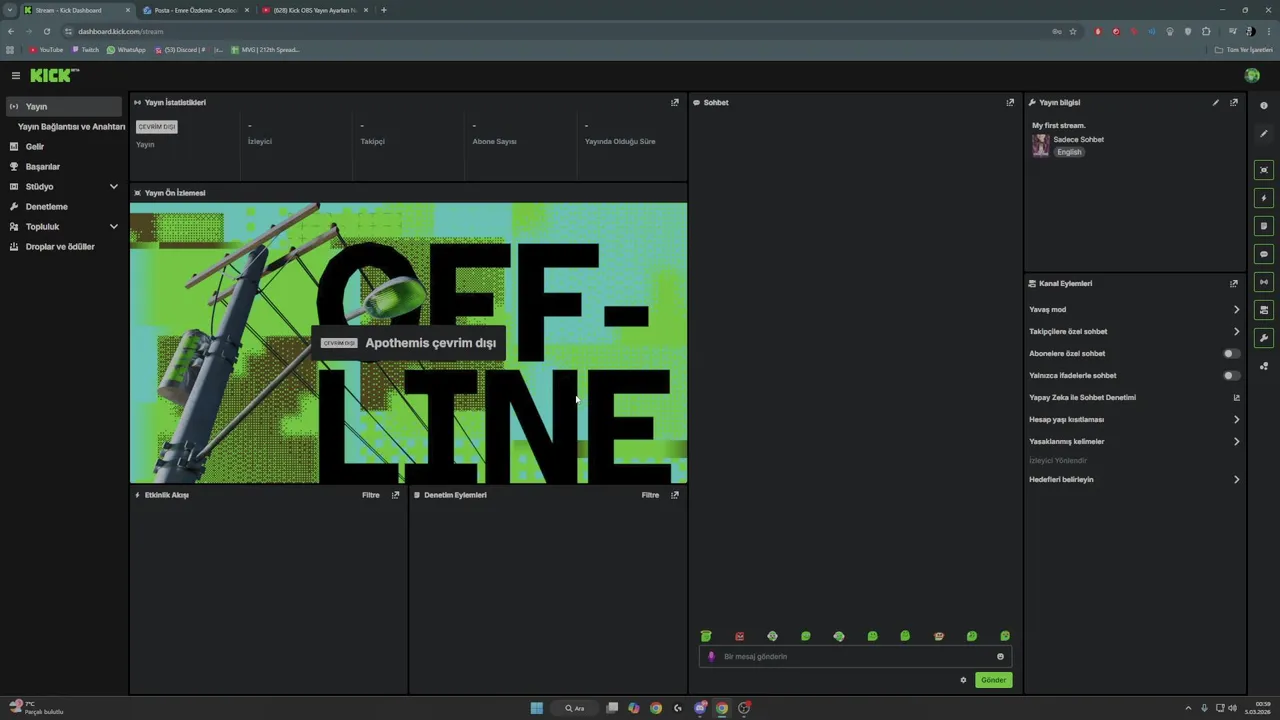Screen dimensions: 1280x720
Task: Open the YouTube bookmark
Action: 46,49
